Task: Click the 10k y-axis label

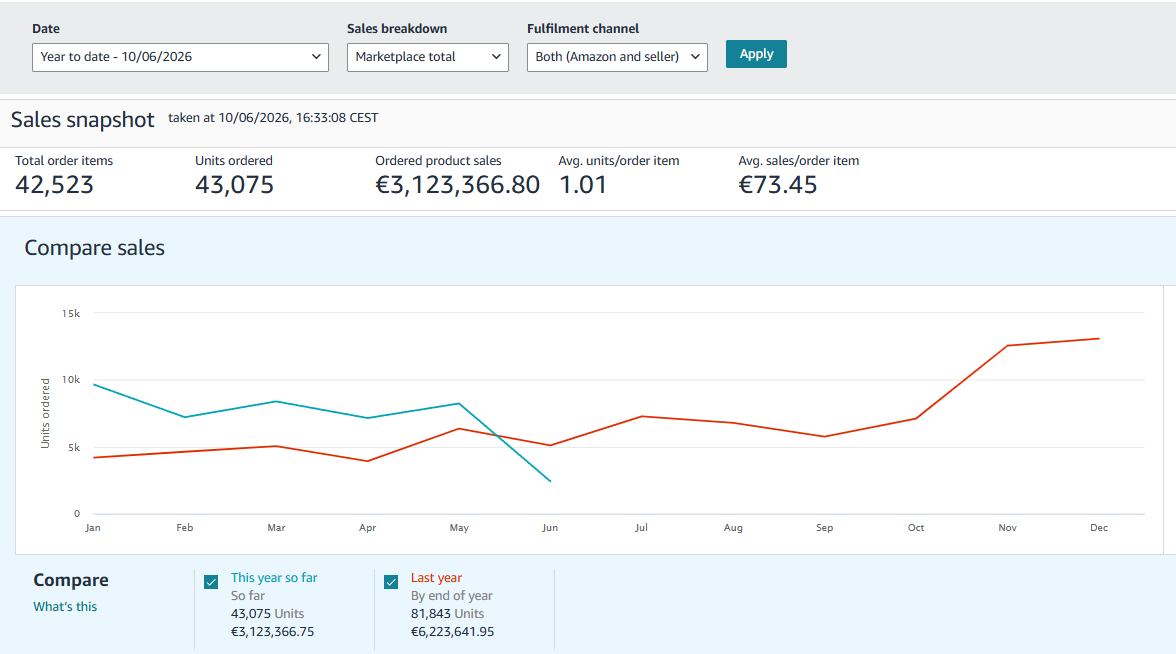Action: (70, 380)
